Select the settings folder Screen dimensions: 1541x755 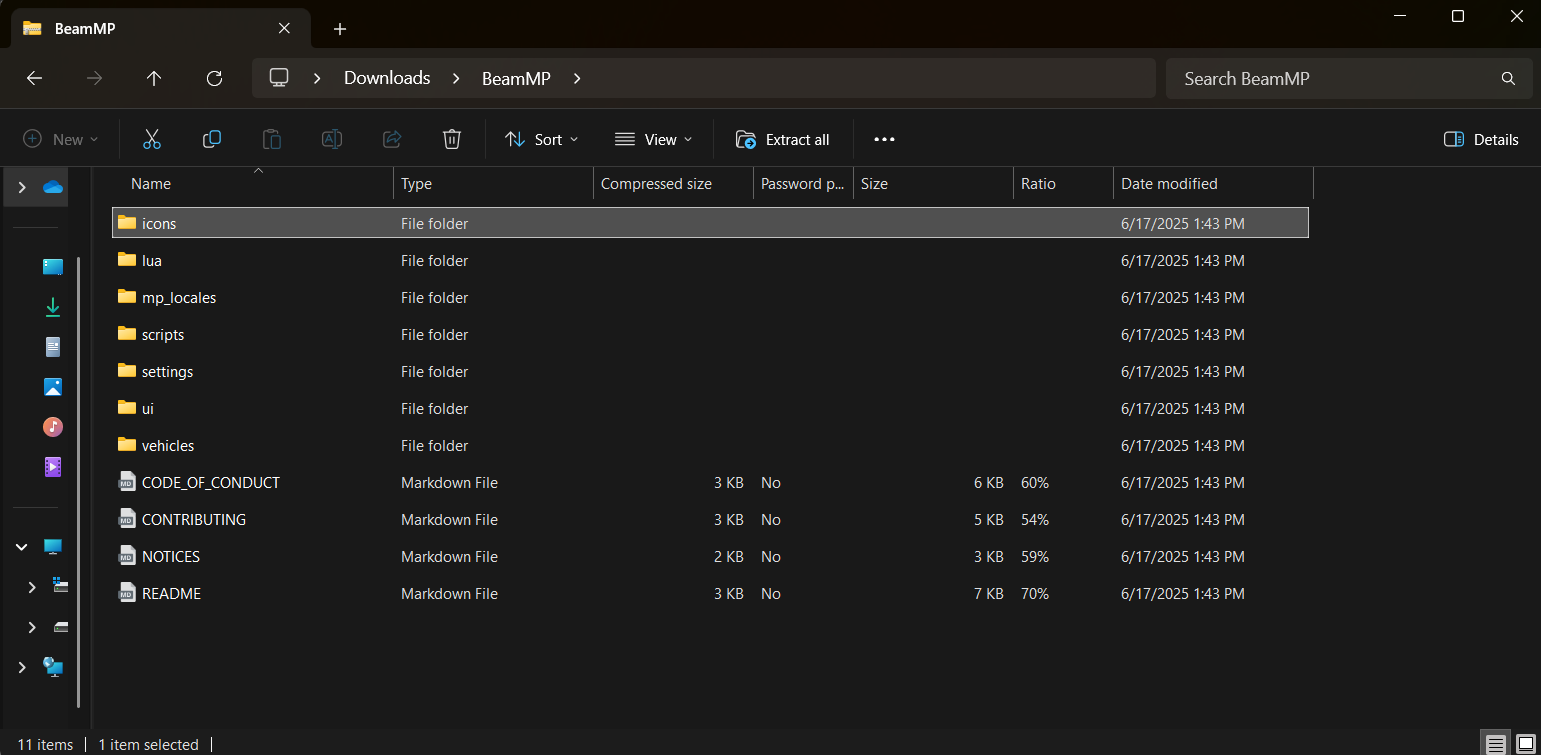click(x=710, y=371)
